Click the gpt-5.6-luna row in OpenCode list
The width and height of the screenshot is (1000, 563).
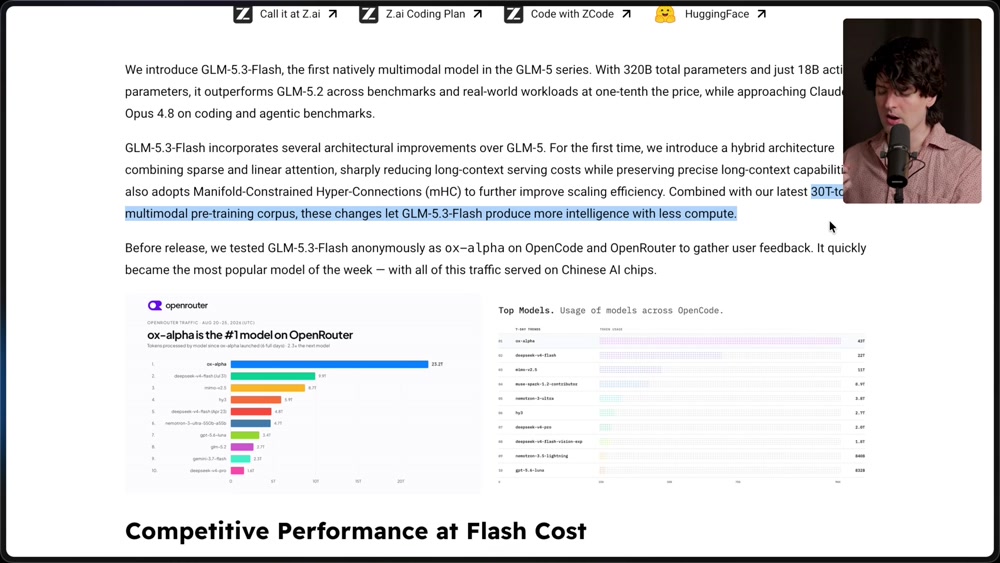click(x=682, y=470)
